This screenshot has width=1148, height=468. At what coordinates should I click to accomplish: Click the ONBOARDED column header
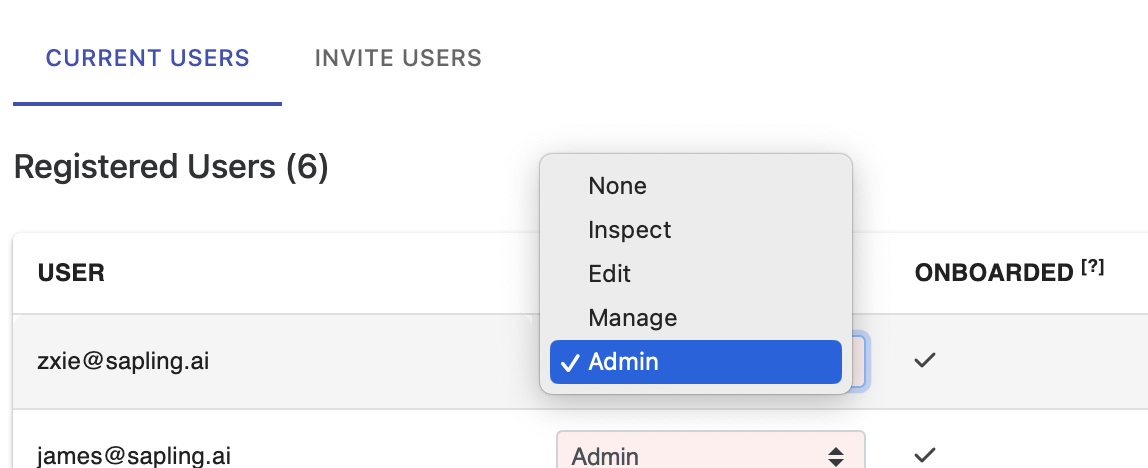994,273
